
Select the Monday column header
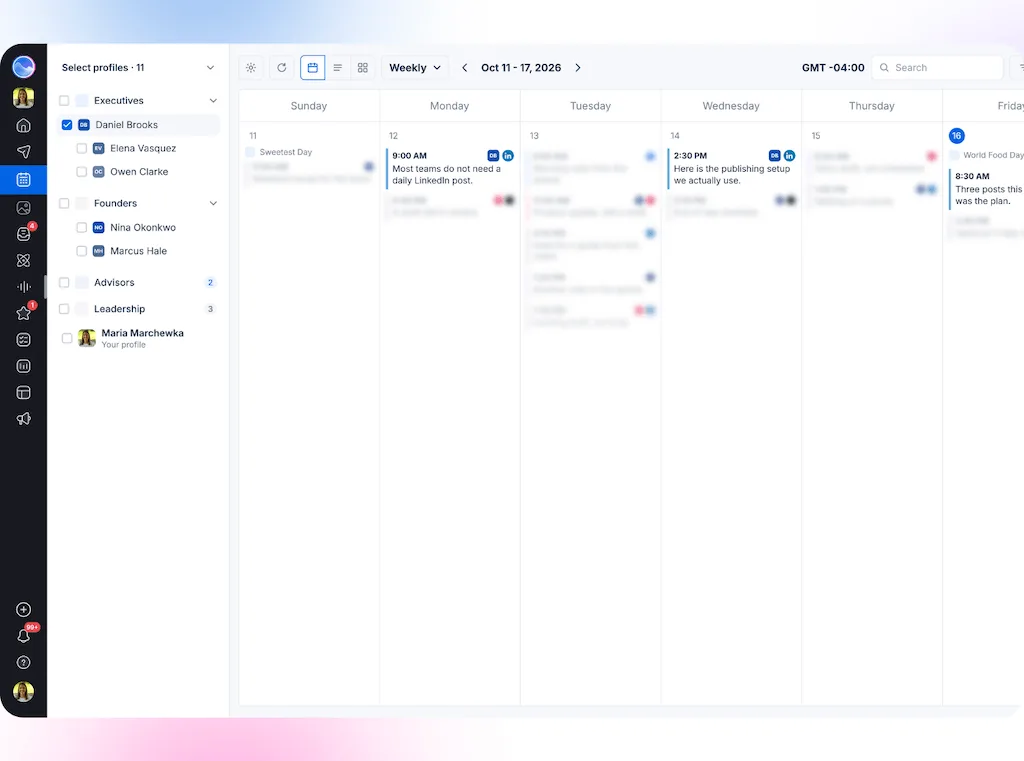pyautogui.click(x=449, y=106)
